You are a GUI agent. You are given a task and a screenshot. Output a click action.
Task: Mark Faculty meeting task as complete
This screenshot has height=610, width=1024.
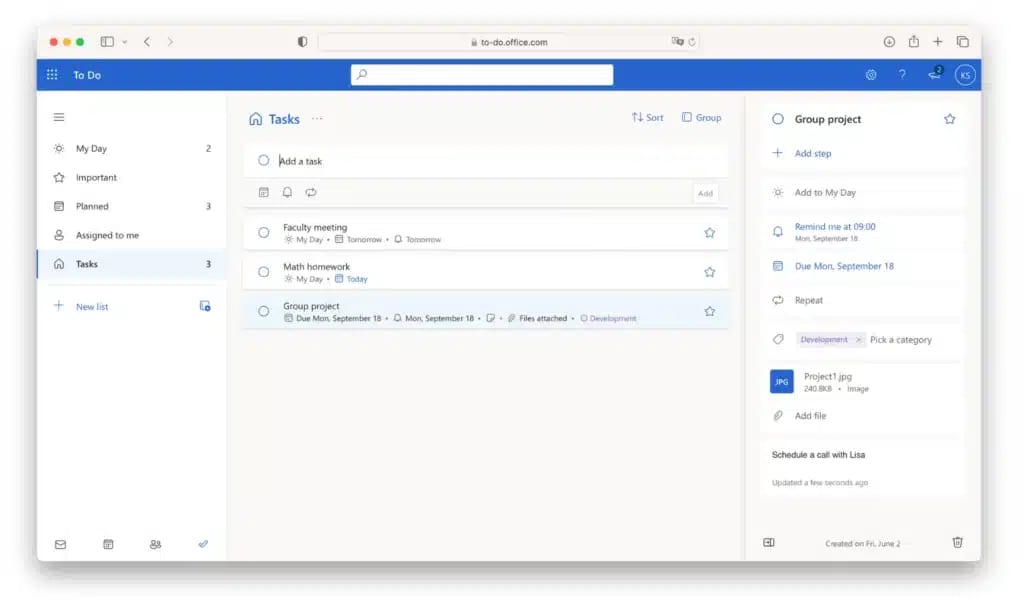point(263,233)
